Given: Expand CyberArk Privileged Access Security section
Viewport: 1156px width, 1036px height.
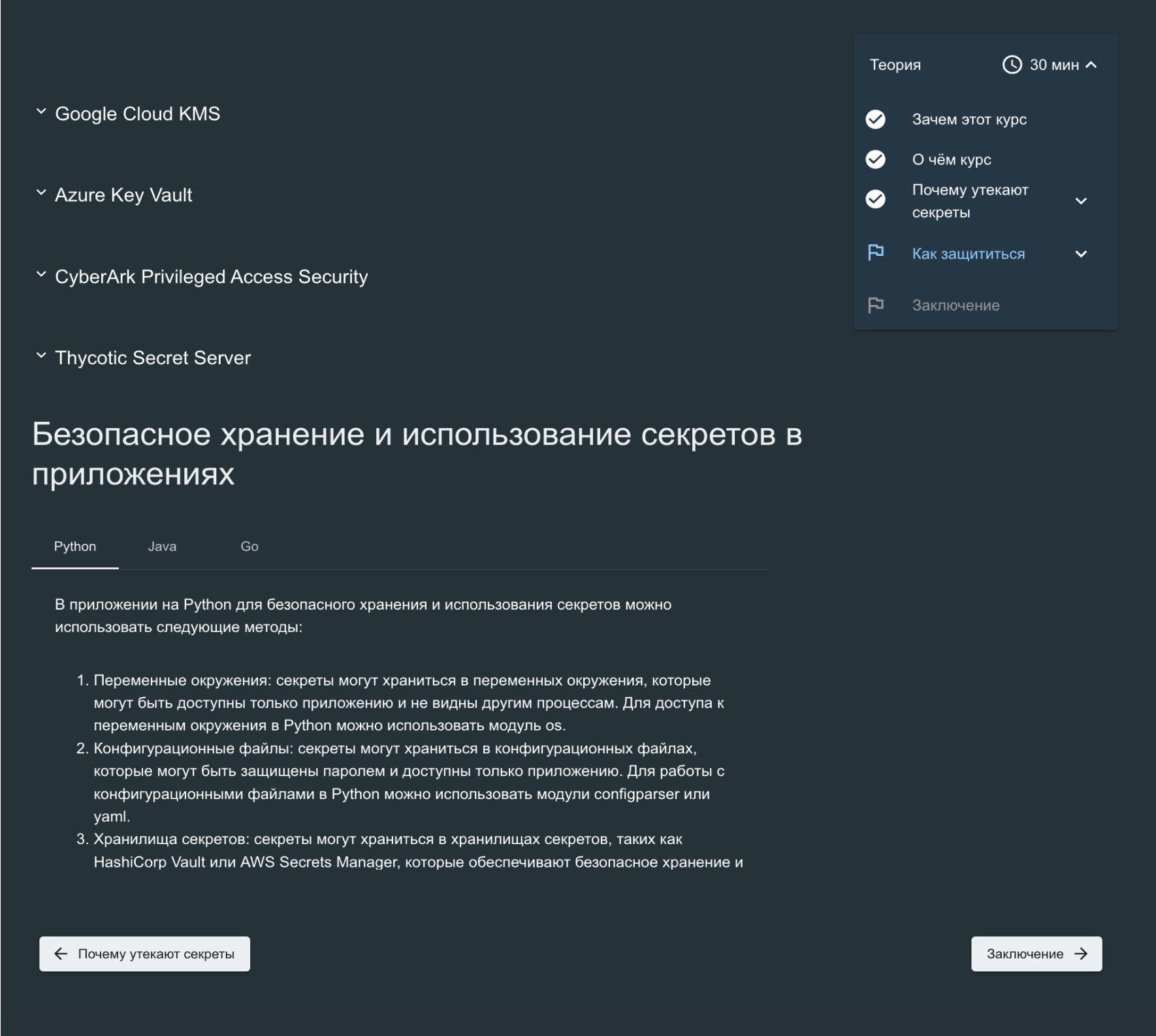Looking at the screenshot, I should point(202,276).
